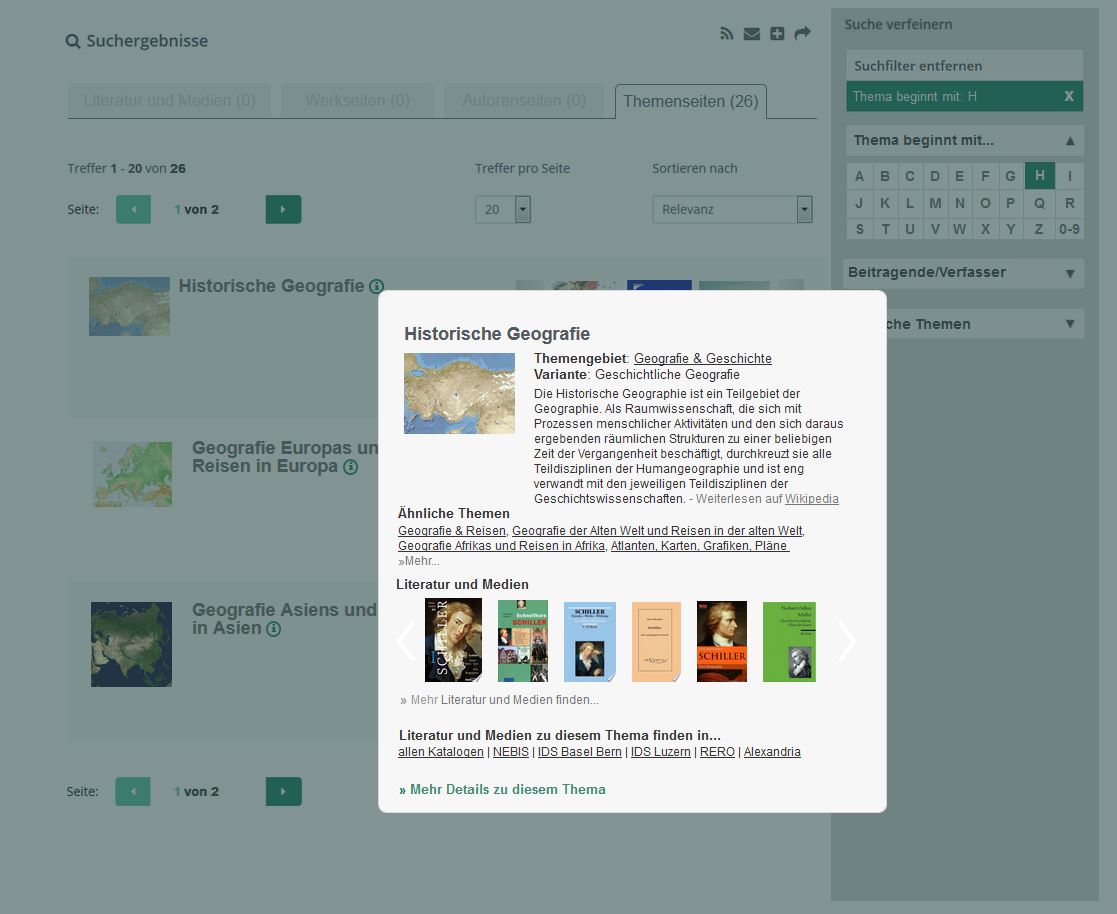Viewport: 1117px width, 914px height.
Task: Filter topics by 0-9
Action: (x=1069, y=229)
